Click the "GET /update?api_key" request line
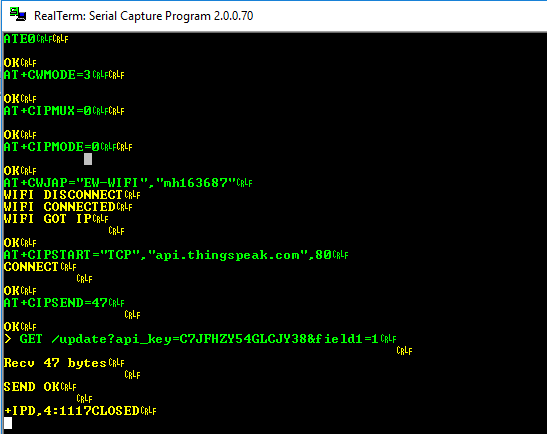This screenshot has width=547, height=434. coord(200,339)
